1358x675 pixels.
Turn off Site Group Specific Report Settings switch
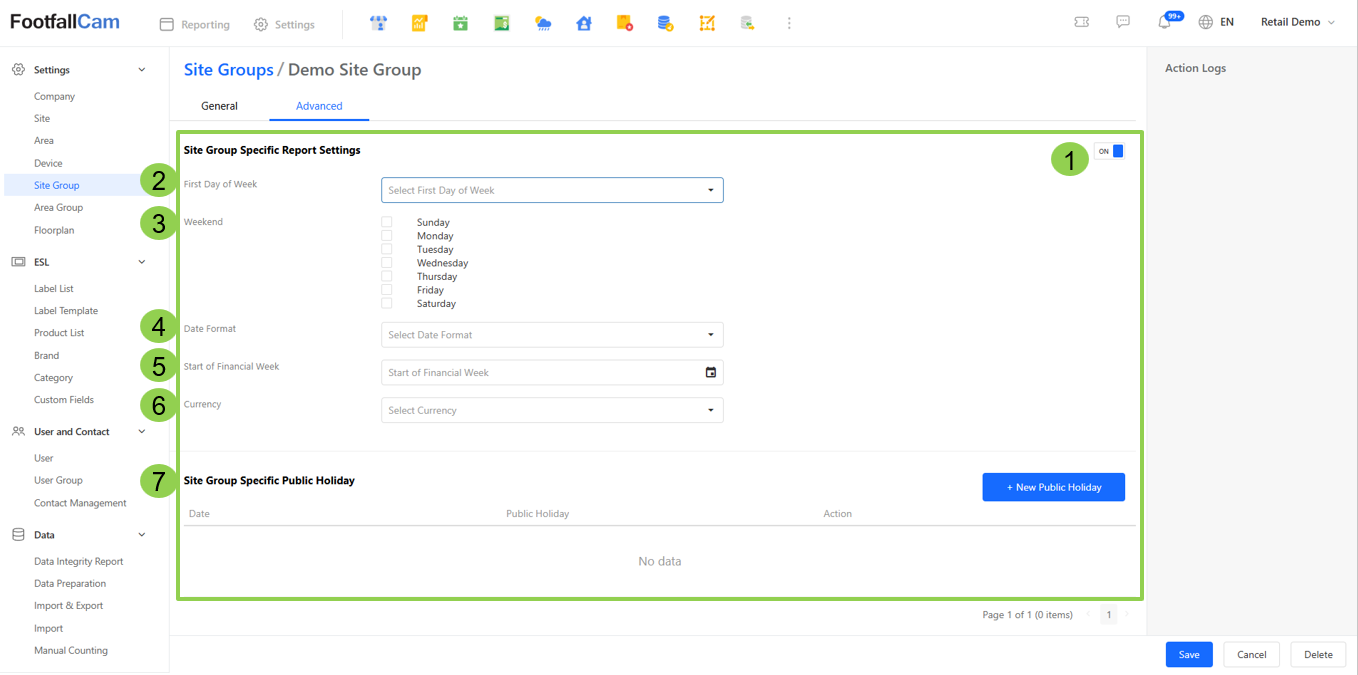(x=1109, y=151)
